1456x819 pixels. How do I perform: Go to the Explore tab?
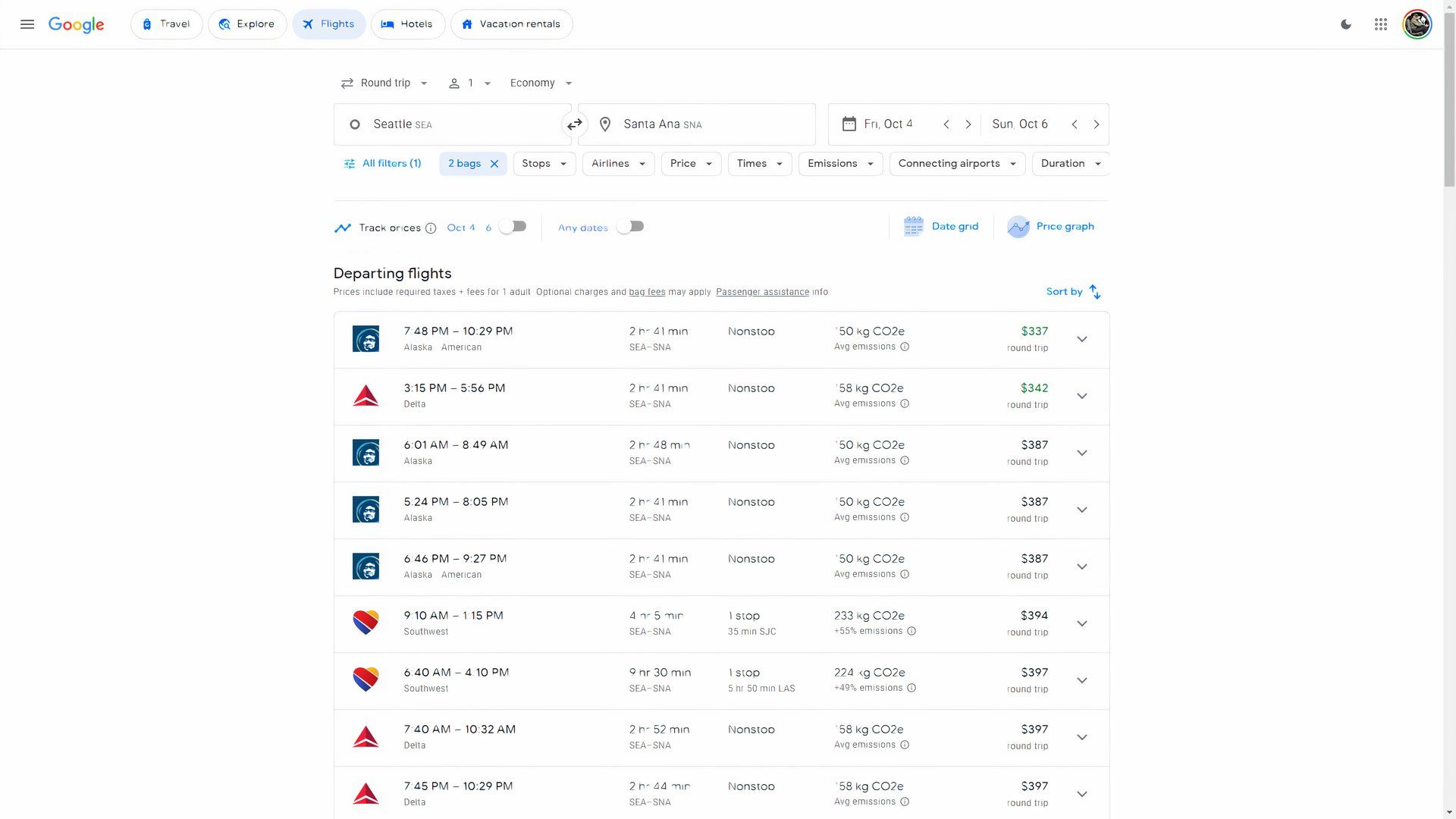pos(247,24)
